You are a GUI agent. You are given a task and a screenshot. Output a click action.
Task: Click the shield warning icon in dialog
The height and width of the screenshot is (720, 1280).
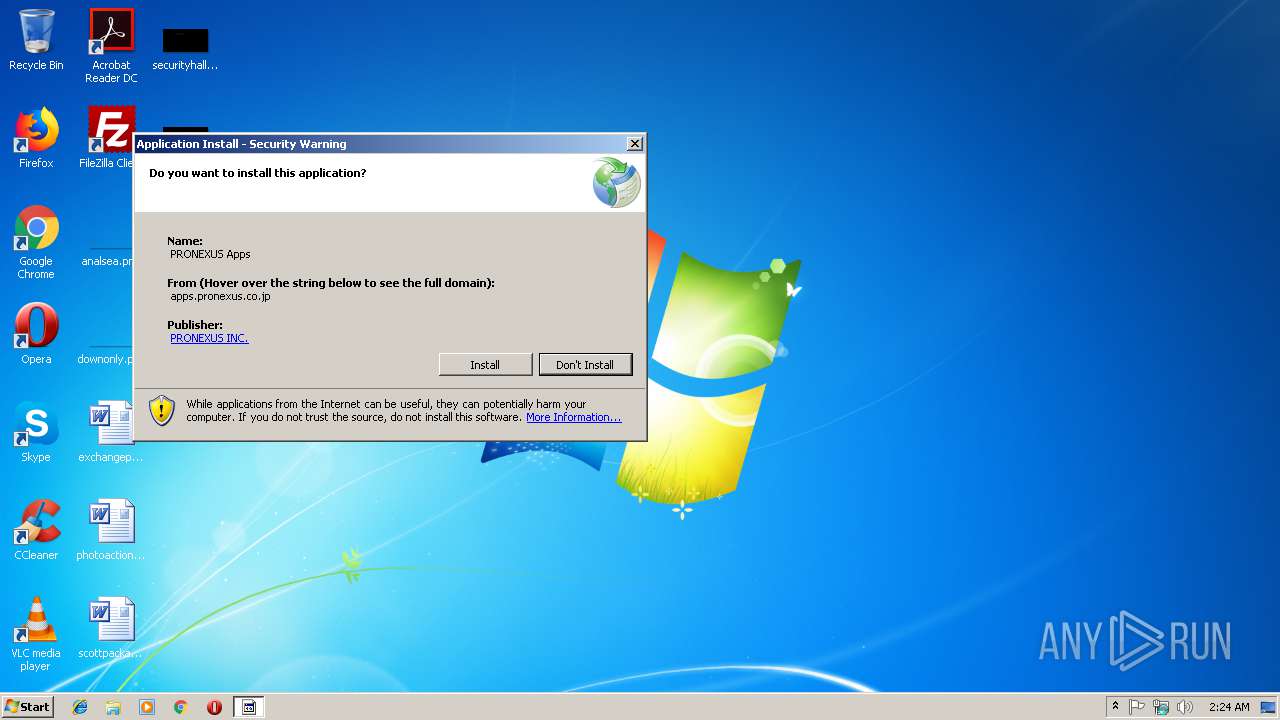162,410
